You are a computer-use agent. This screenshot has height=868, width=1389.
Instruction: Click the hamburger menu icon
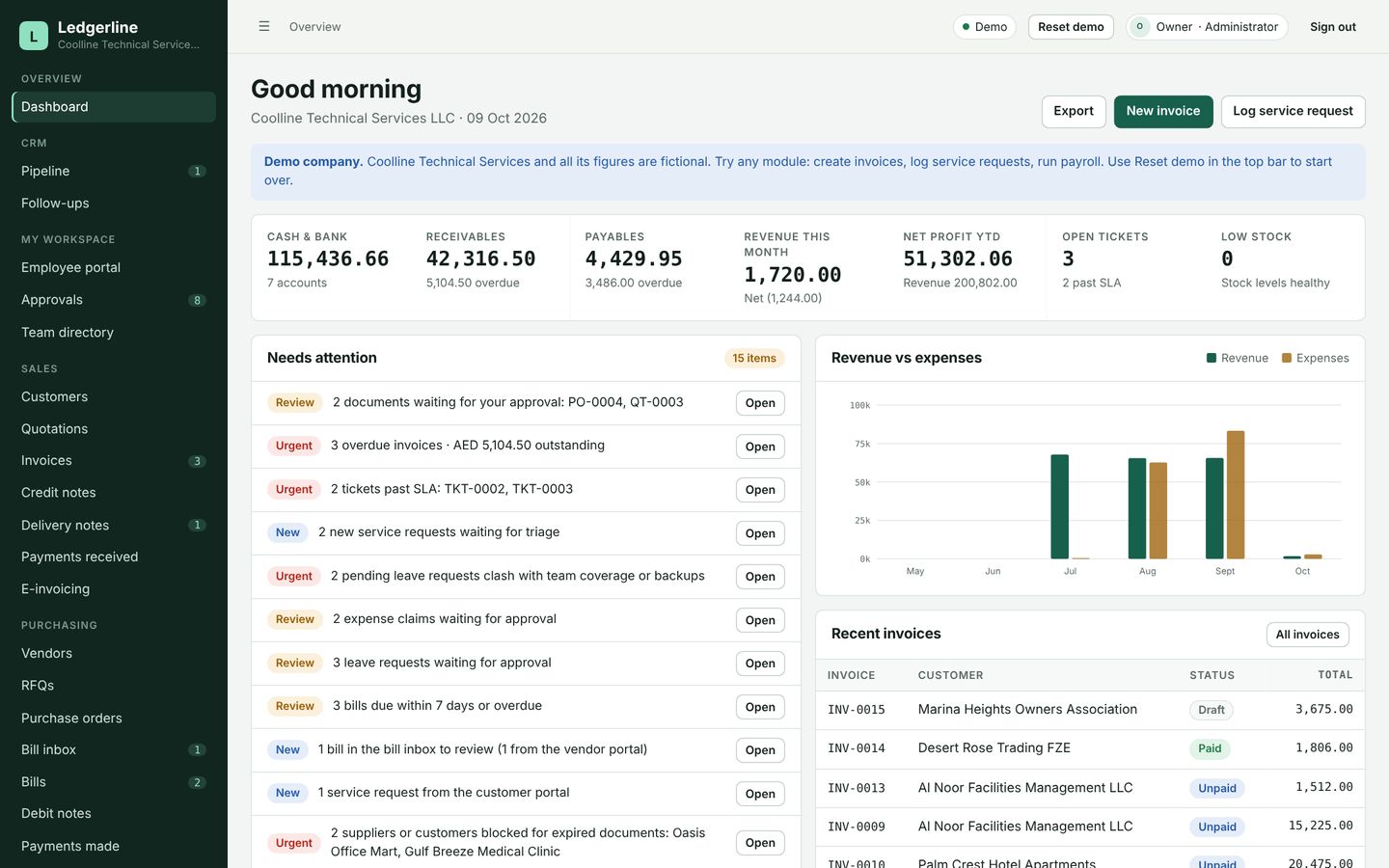click(264, 27)
